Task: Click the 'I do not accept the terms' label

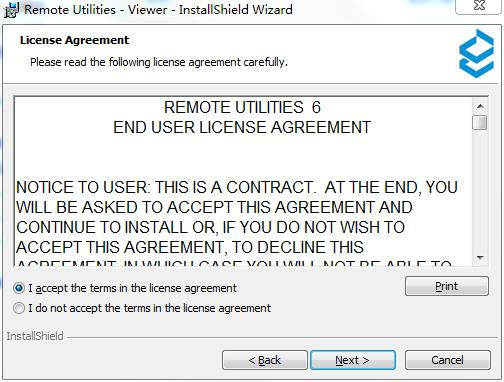Action: [149, 308]
